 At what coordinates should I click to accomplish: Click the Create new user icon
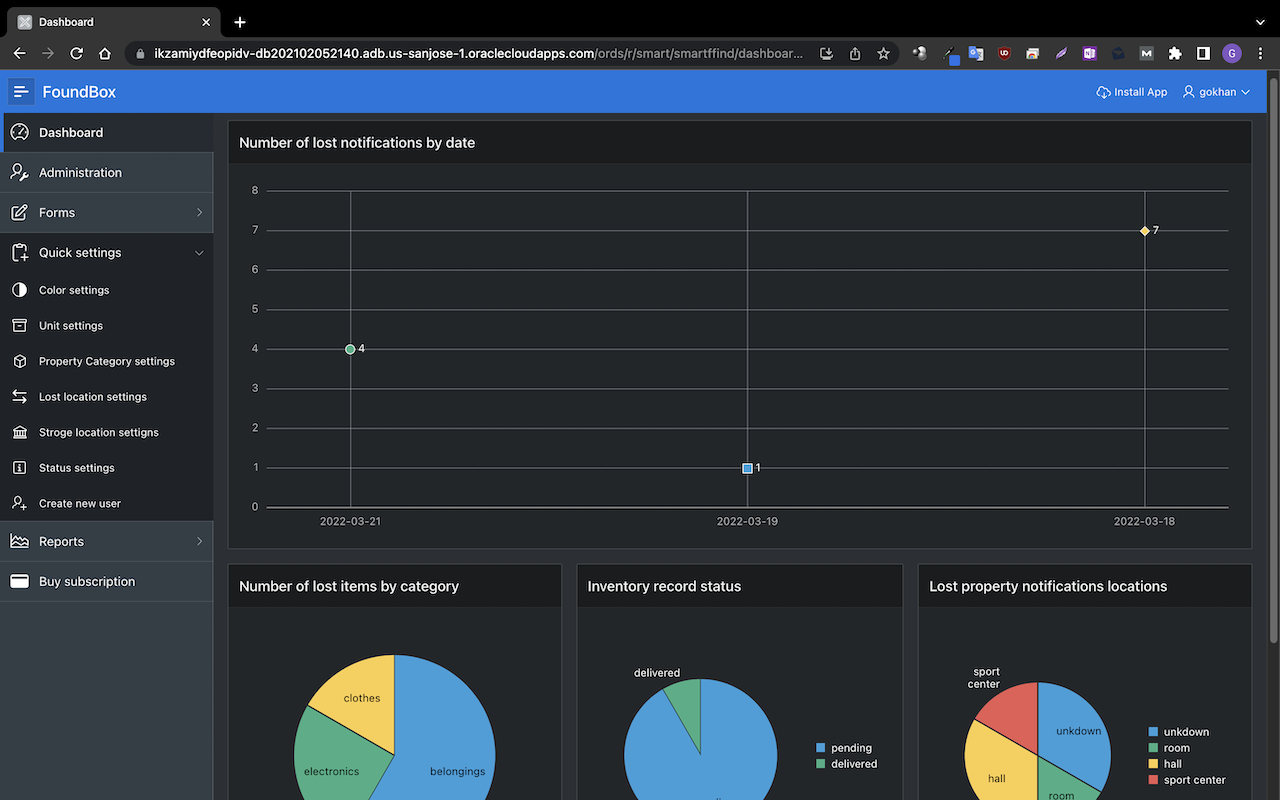click(x=19, y=504)
